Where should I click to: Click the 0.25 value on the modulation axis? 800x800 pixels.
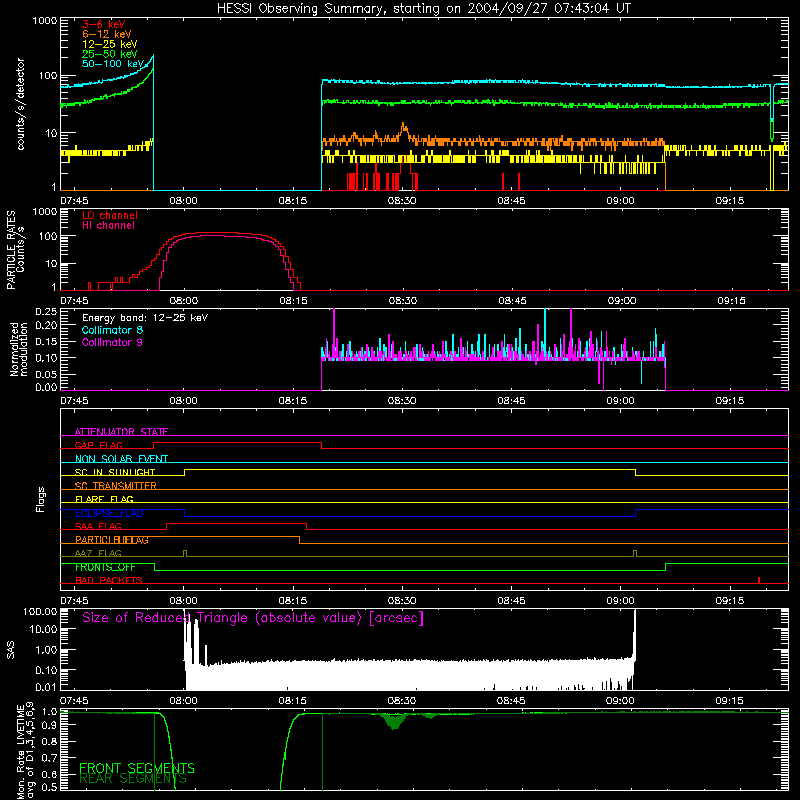click(x=46, y=311)
